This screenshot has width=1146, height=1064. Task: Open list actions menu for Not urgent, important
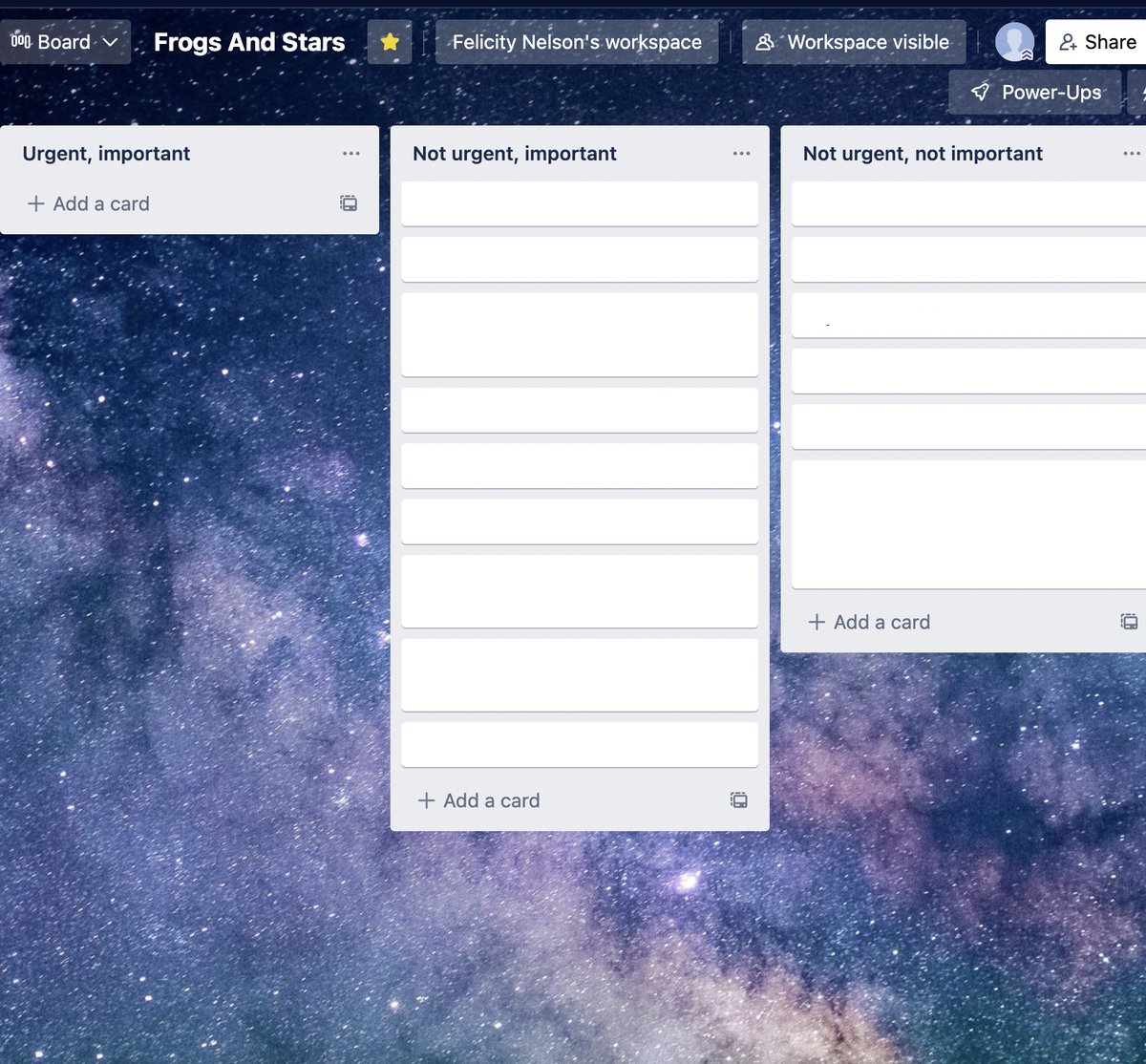(x=742, y=153)
